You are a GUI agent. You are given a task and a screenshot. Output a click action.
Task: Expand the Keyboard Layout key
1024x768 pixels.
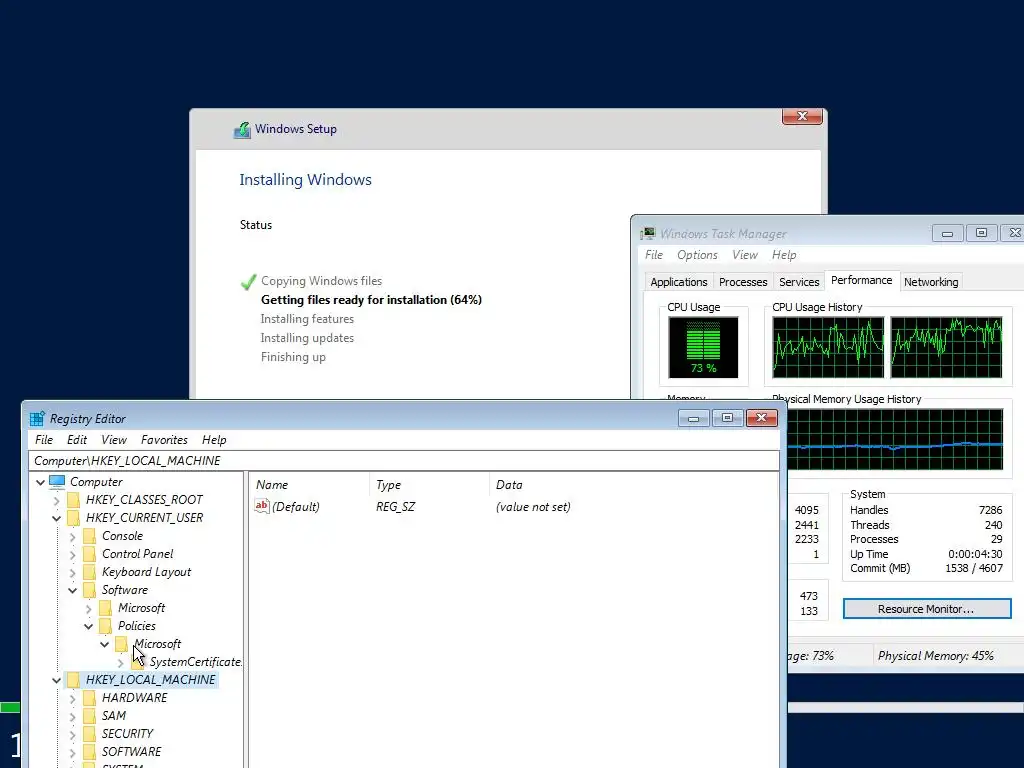72,573
